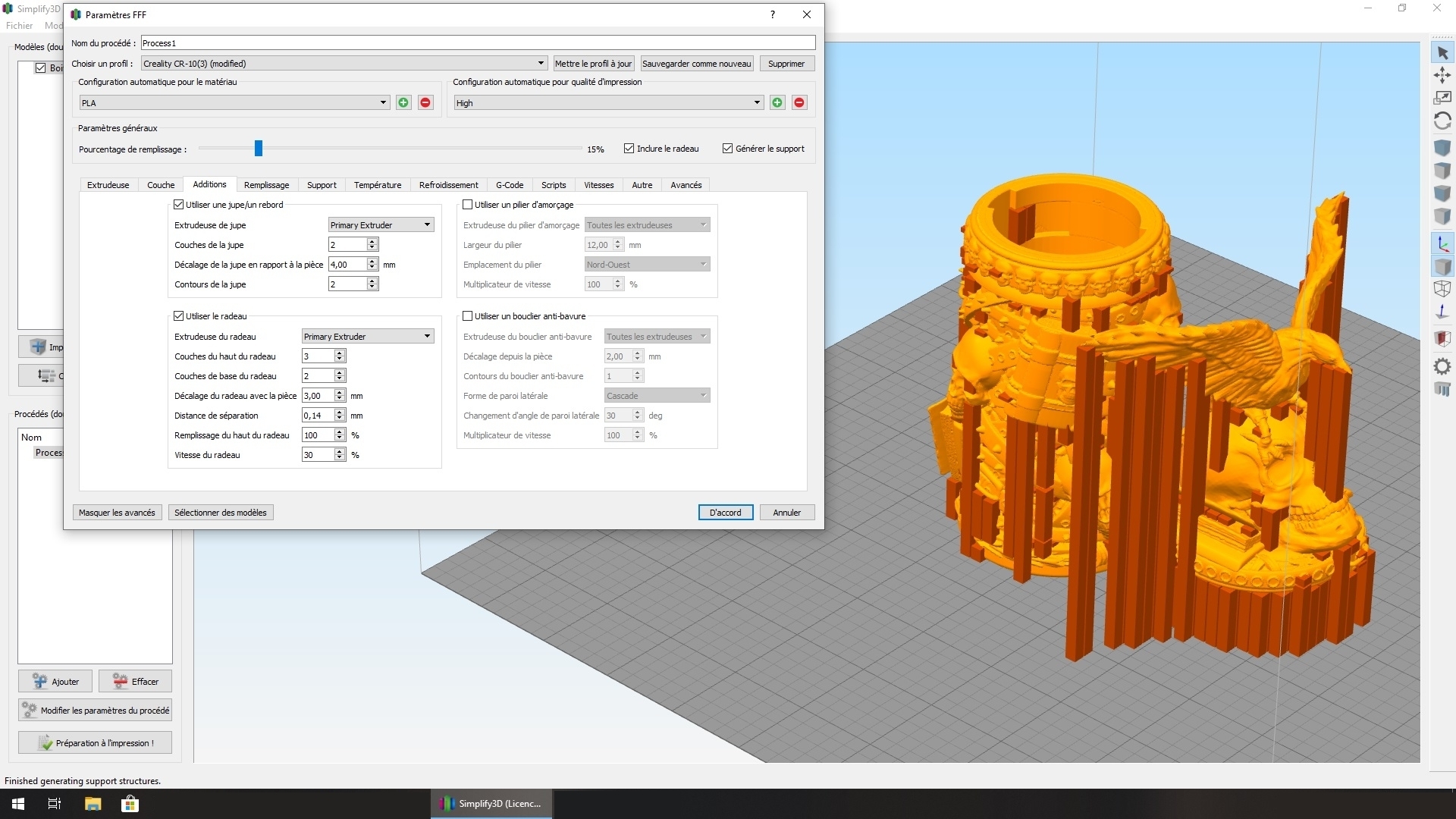Open the Température tab
Viewport: 1456px width, 819px height.
pos(377,185)
